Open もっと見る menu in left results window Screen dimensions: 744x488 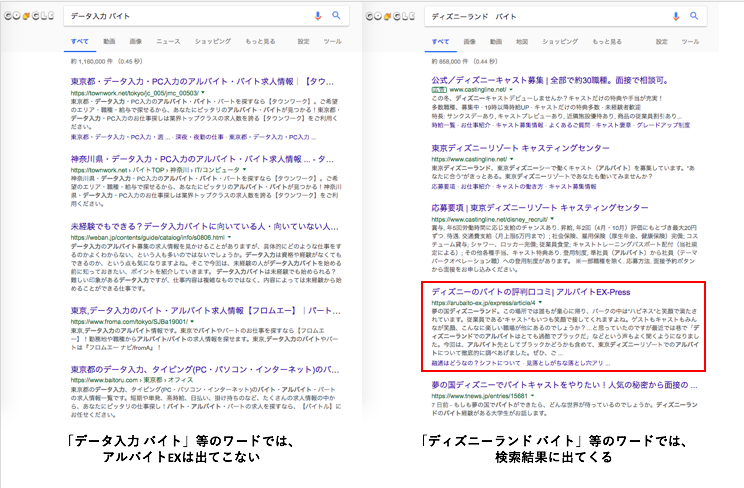260,41
